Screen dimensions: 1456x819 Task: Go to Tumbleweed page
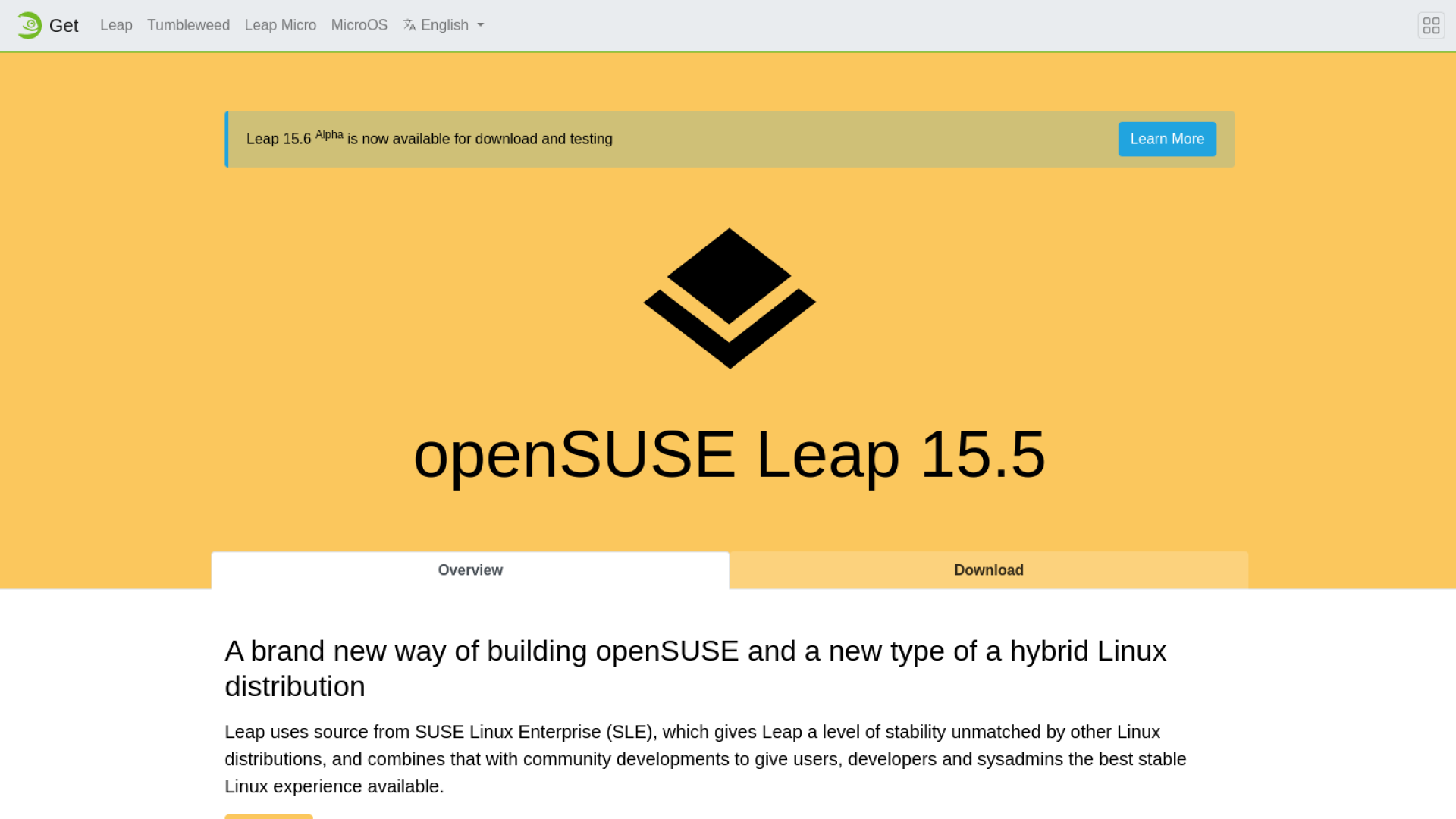(188, 25)
